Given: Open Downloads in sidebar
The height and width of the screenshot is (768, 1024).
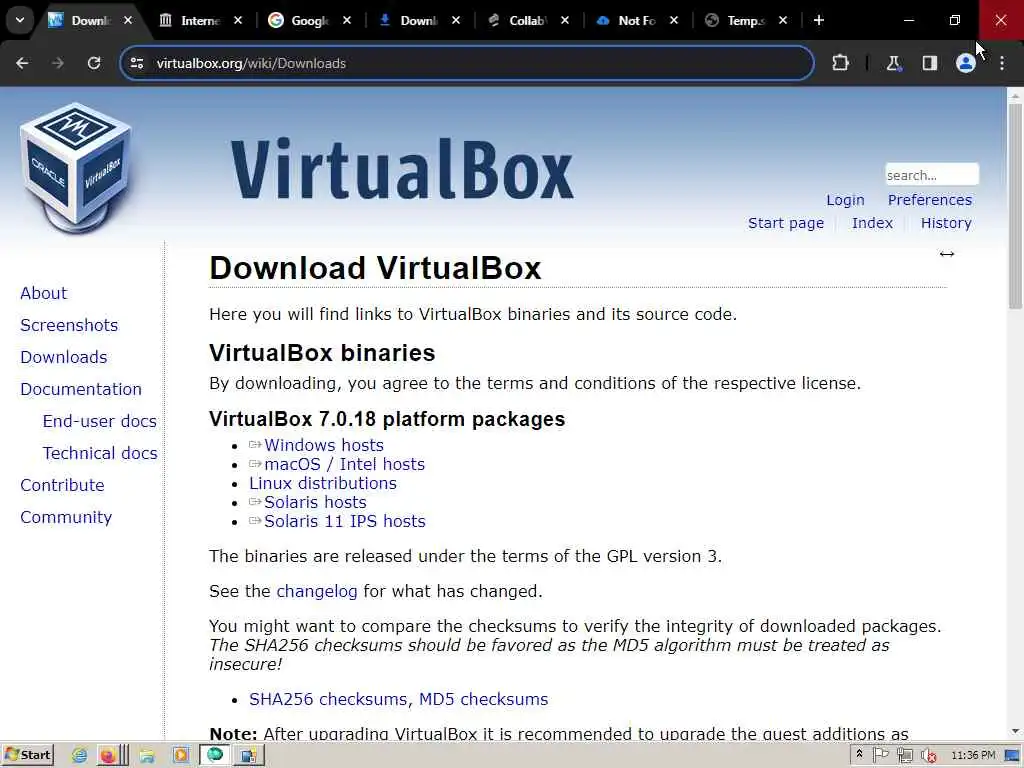Looking at the screenshot, I should point(64,357).
